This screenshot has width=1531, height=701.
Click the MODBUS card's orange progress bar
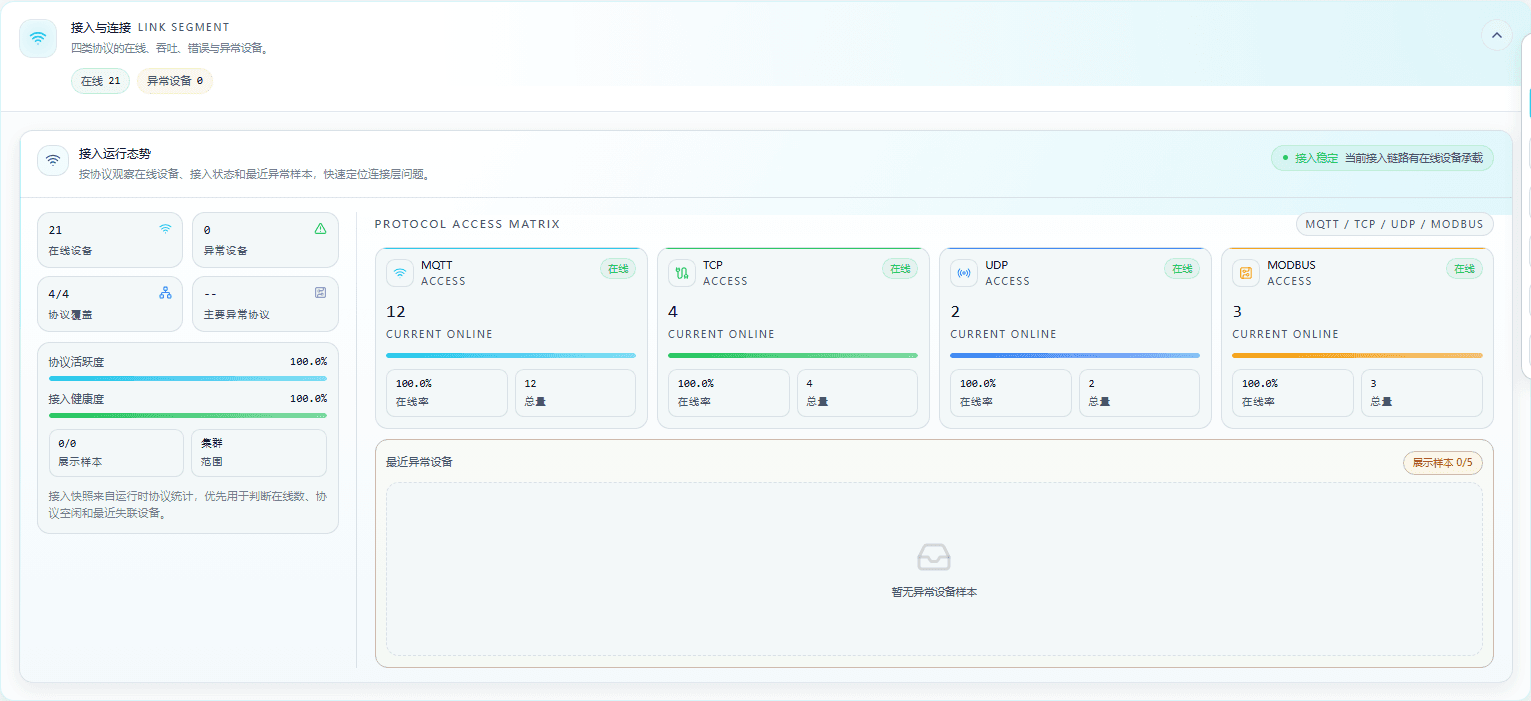(1357, 355)
